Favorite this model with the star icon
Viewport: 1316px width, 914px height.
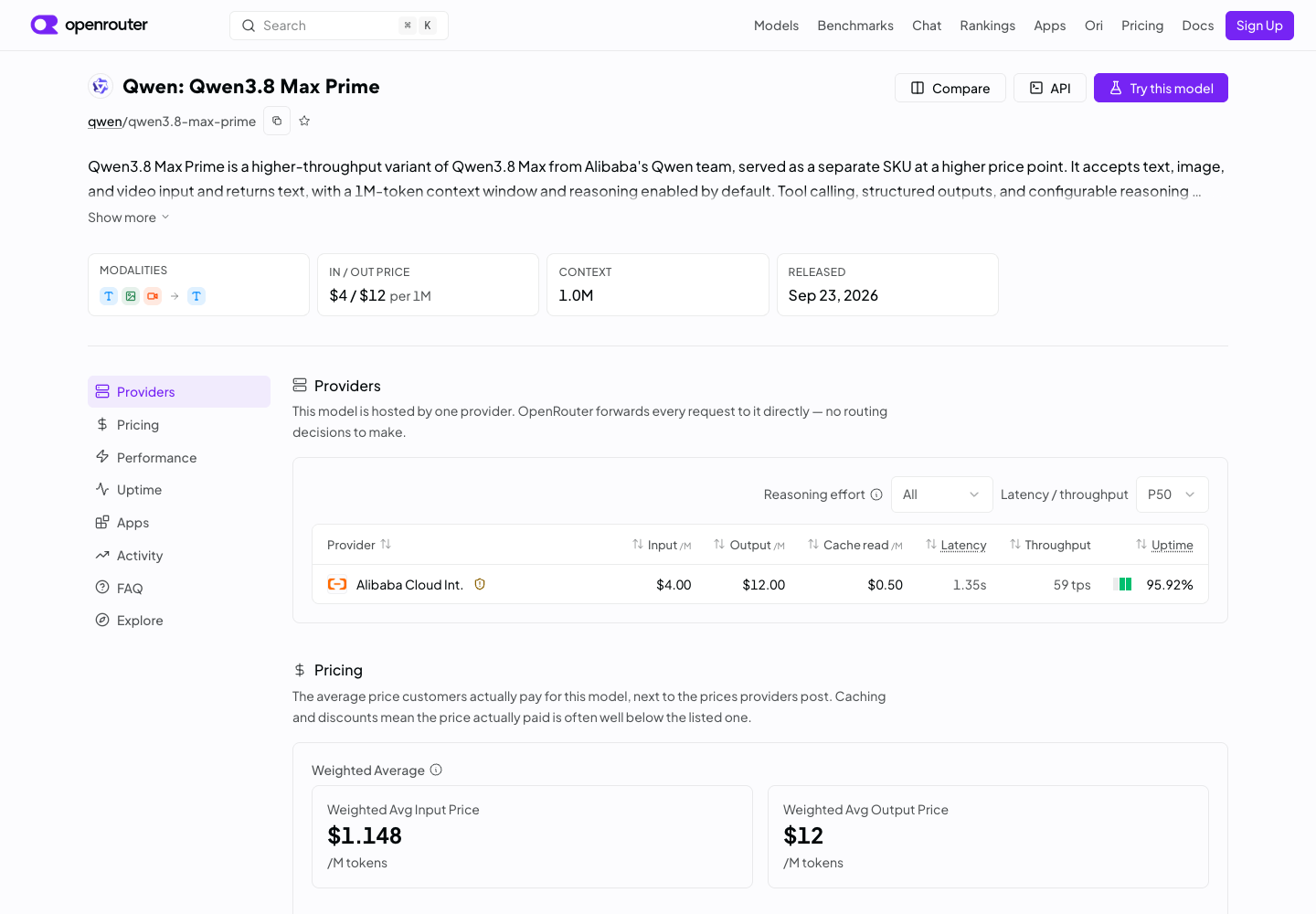point(304,121)
